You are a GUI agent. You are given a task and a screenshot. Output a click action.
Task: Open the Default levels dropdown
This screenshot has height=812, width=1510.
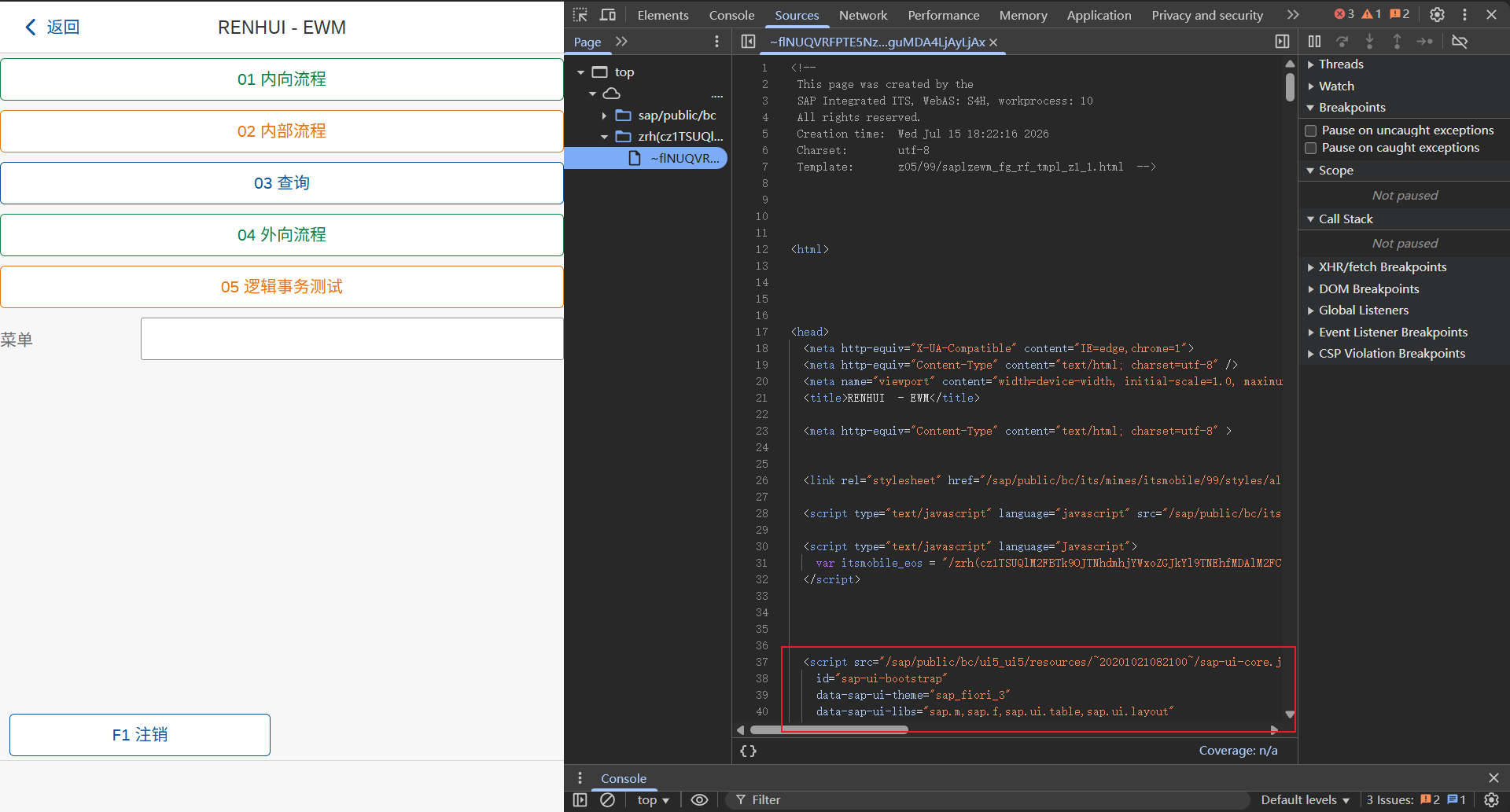point(1305,799)
